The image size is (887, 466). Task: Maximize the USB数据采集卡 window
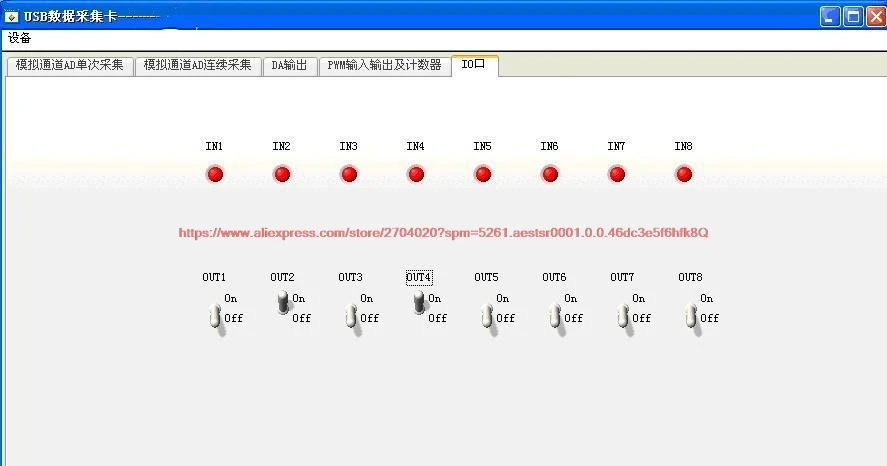[x=853, y=16]
